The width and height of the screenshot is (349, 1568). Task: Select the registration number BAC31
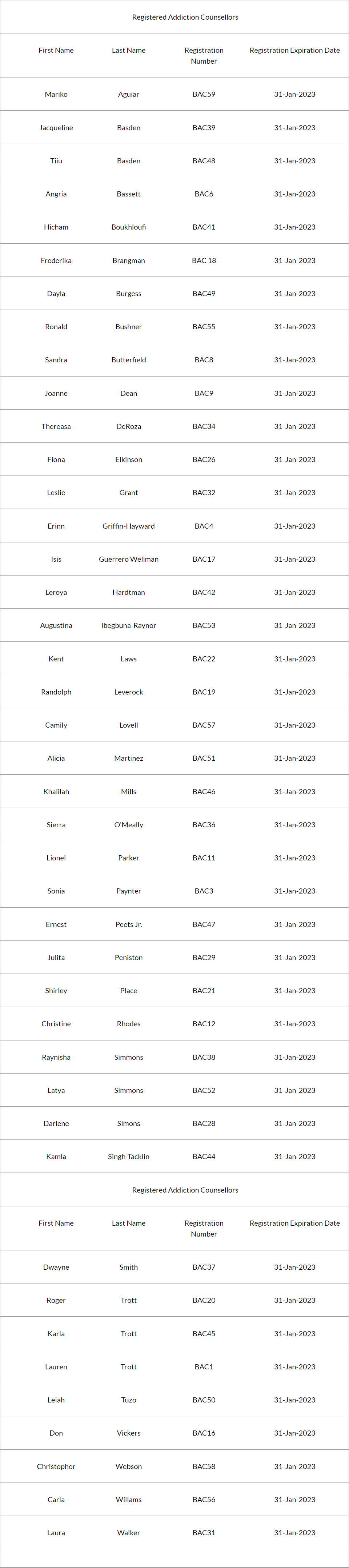[204, 1533]
